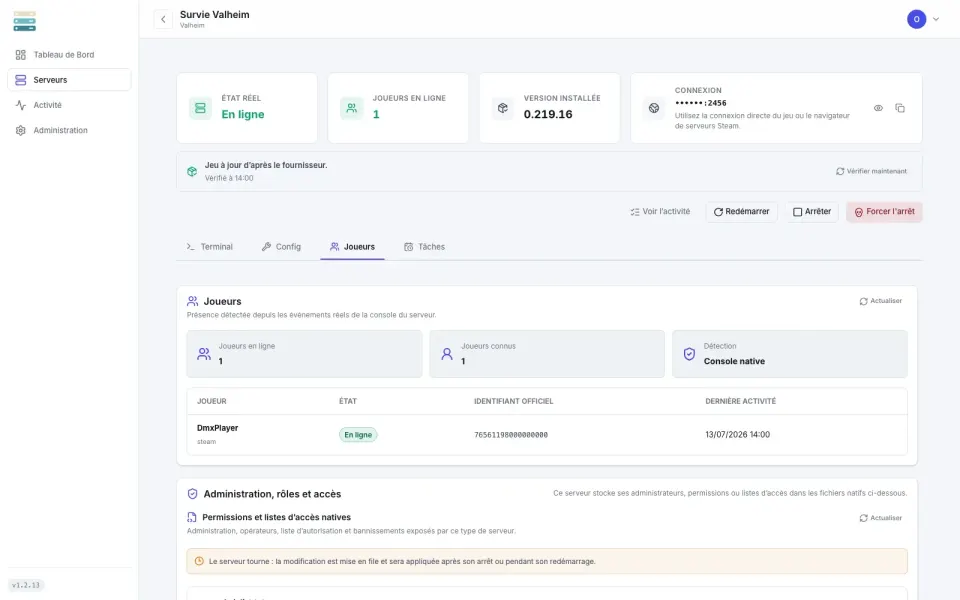Viewport: 960px width, 600px height.
Task: Refresh the Joueurs panel with Actualiser
Action: 880,301
